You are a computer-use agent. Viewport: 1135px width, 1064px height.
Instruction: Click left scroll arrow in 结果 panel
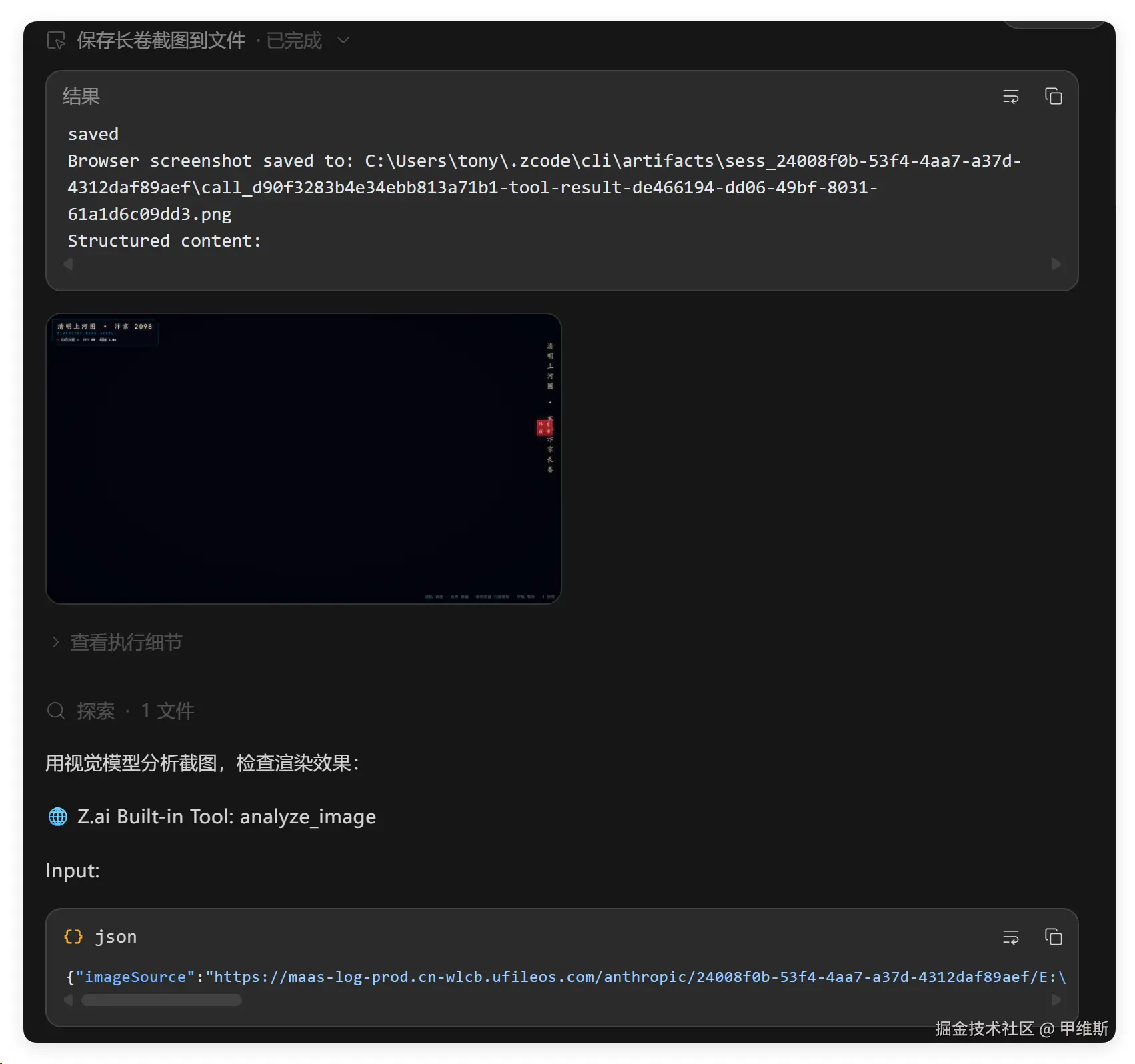(68, 264)
